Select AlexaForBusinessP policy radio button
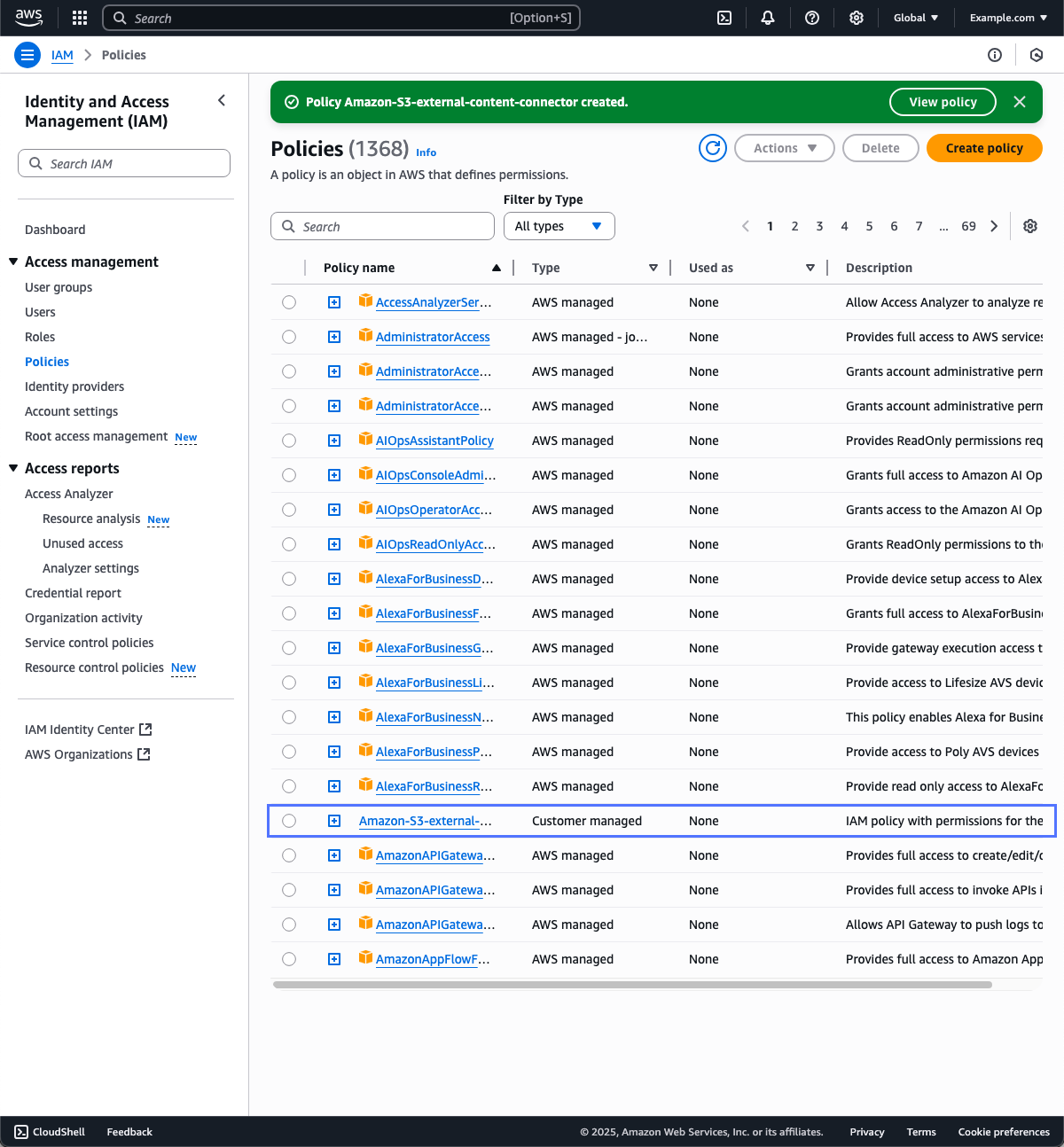Image resolution: width=1064 pixels, height=1147 pixels. tap(289, 752)
